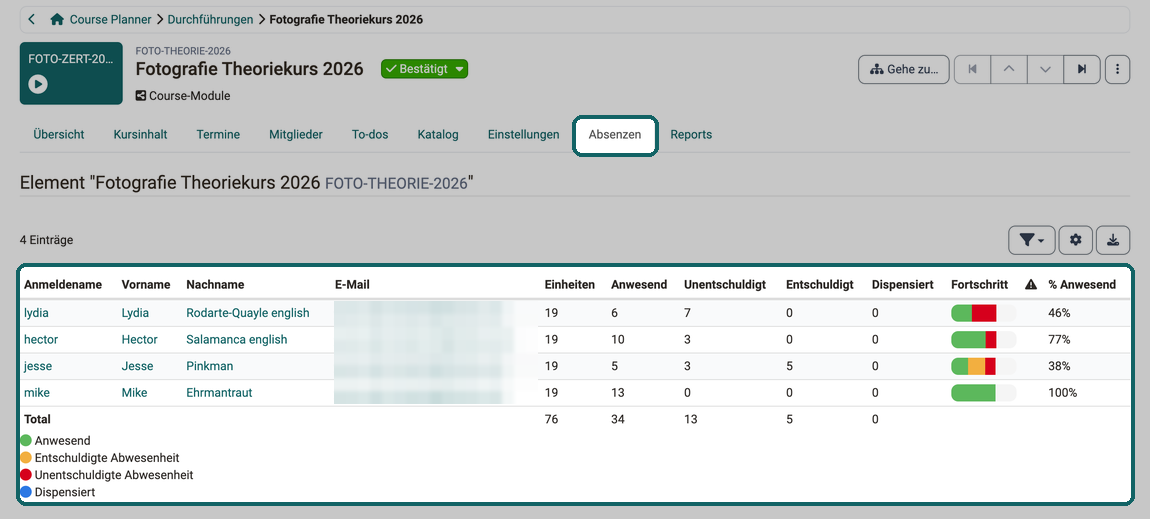The height and width of the screenshot is (519, 1150).
Task: Sort by Vorname column header
Action: coord(146,284)
